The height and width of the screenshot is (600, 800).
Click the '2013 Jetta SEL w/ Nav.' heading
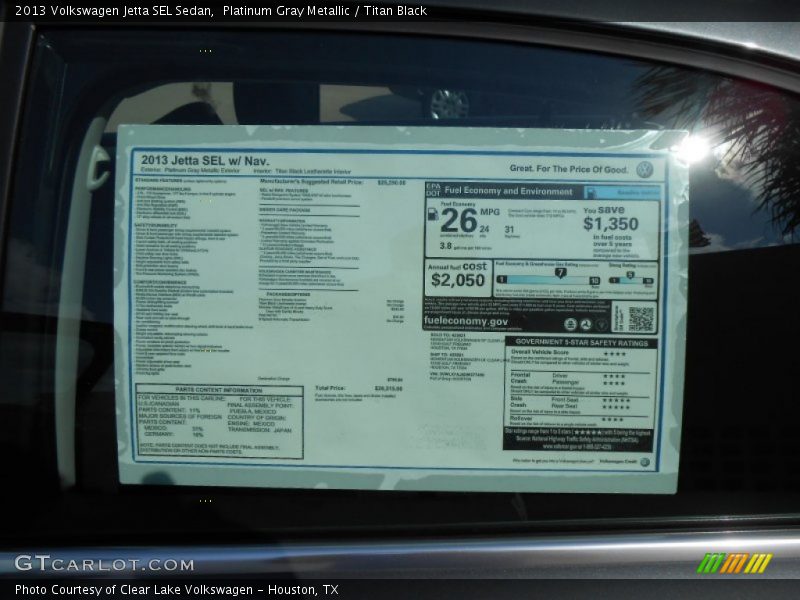click(205, 160)
